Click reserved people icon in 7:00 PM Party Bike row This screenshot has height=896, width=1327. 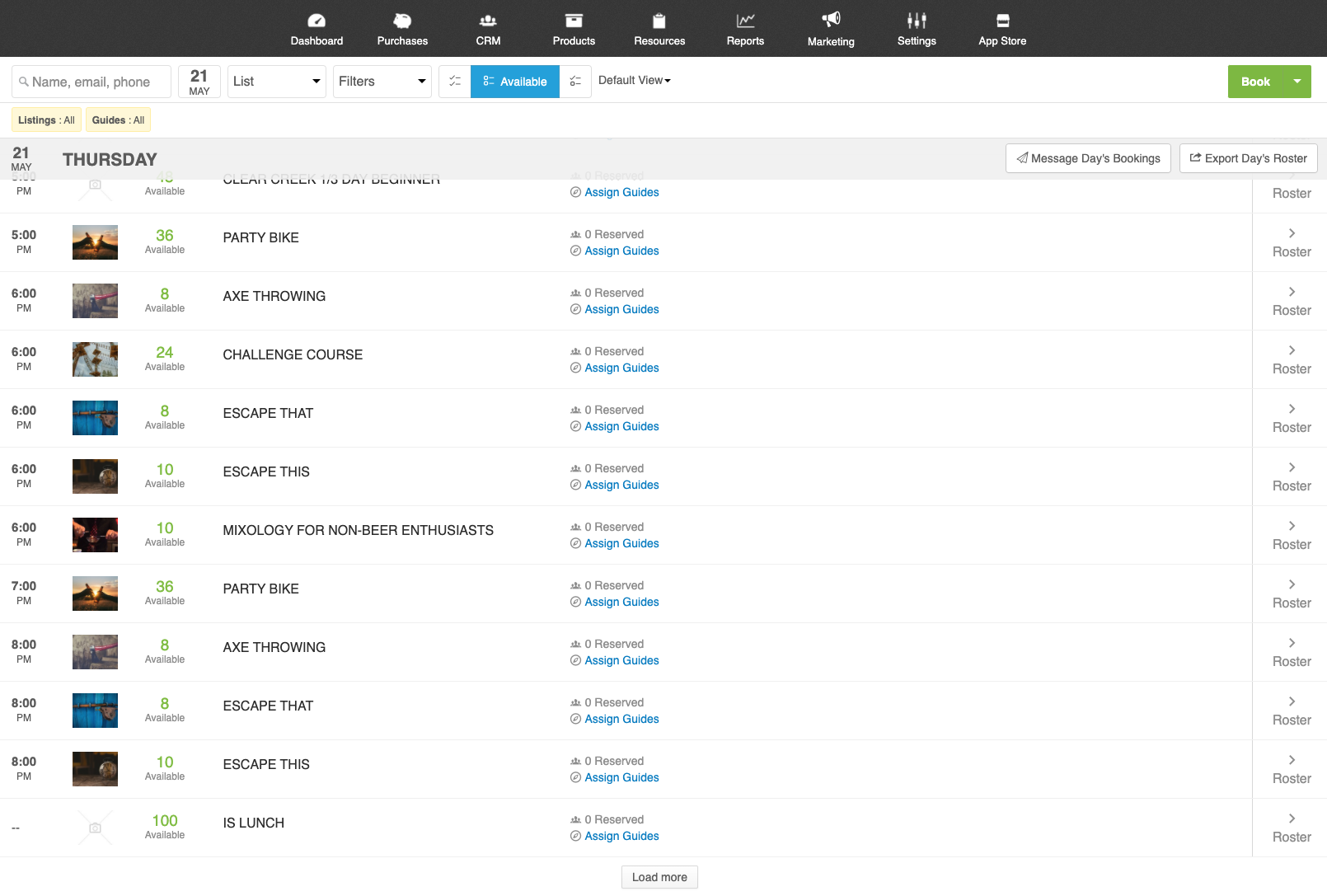[x=575, y=586]
